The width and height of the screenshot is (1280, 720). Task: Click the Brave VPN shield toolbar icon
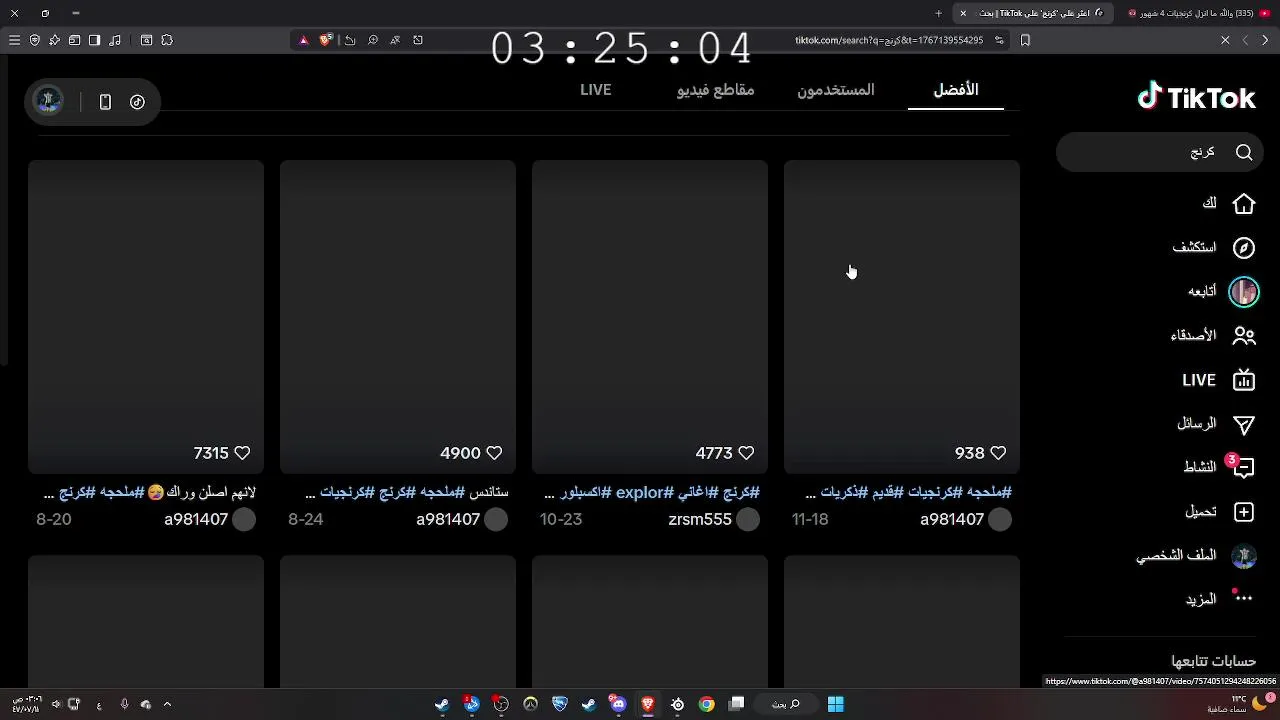click(35, 40)
